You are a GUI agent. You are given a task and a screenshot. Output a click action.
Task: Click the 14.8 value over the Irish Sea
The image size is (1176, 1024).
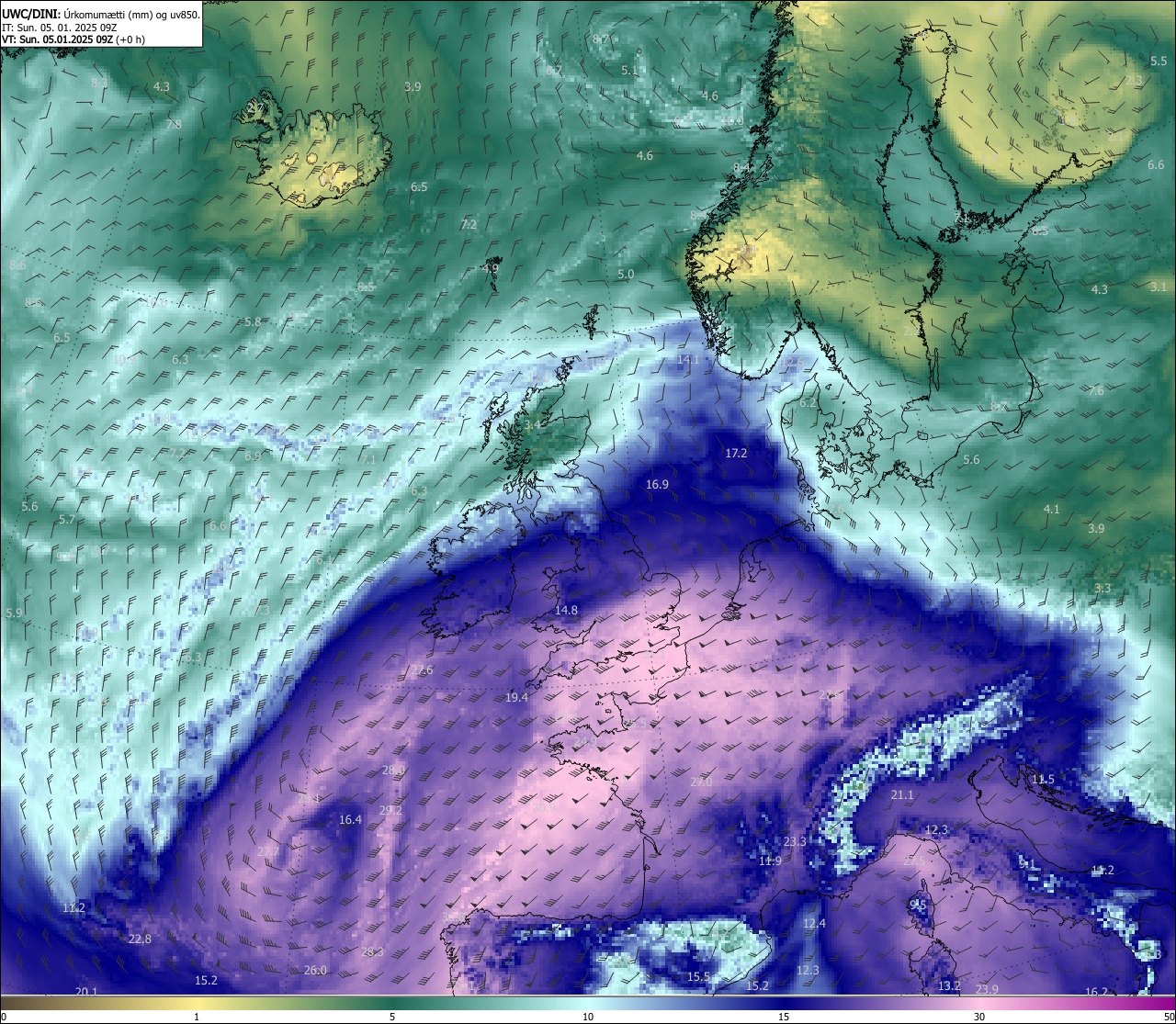[566, 610]
